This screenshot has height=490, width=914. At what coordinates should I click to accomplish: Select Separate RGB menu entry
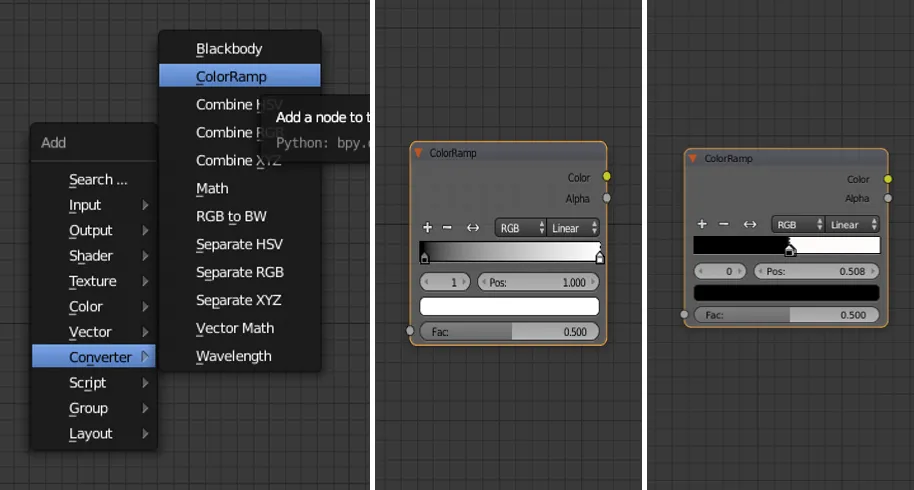pyautogui.click(x=240, y=272)
